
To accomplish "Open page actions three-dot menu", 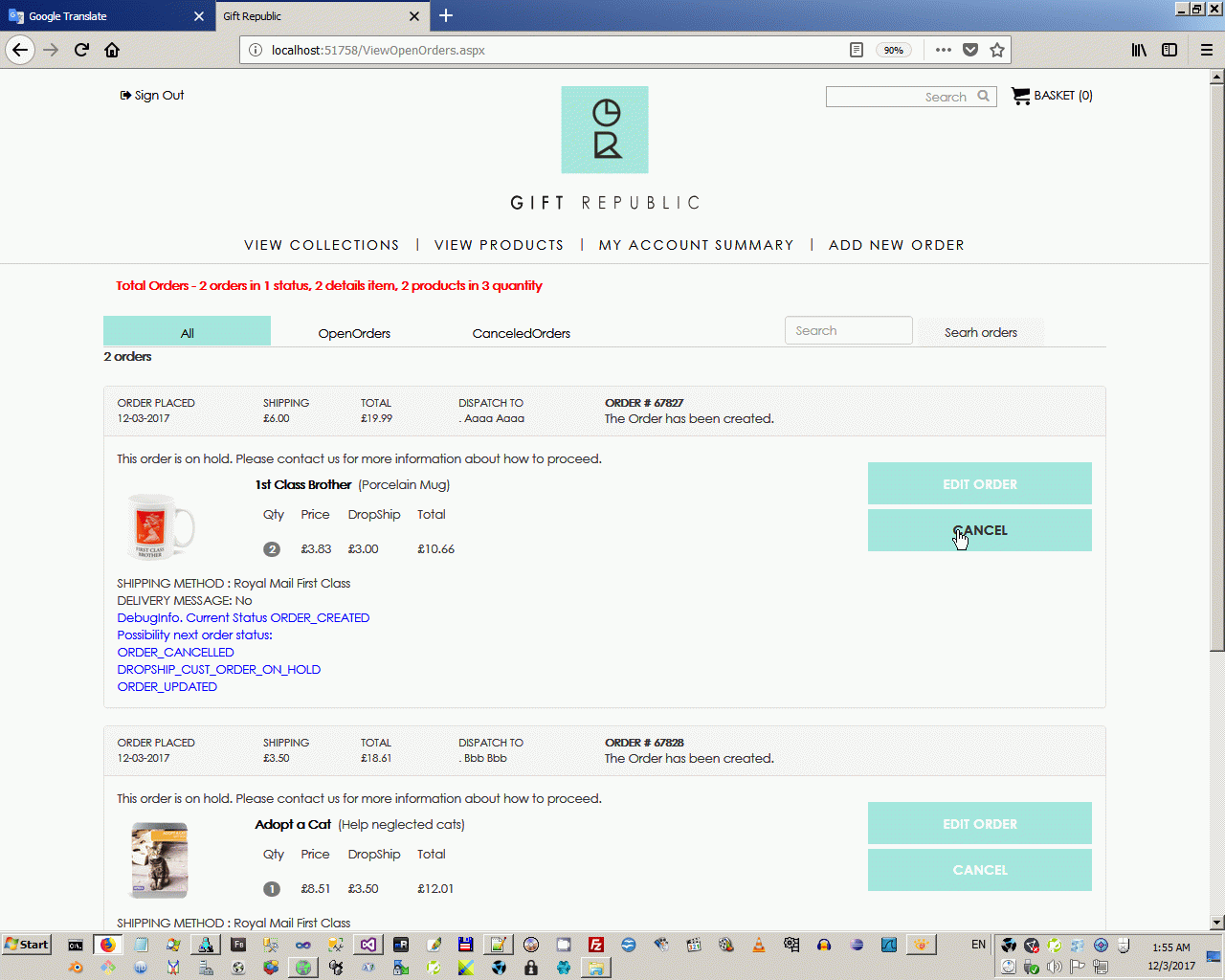I will (x=944, y=50).
